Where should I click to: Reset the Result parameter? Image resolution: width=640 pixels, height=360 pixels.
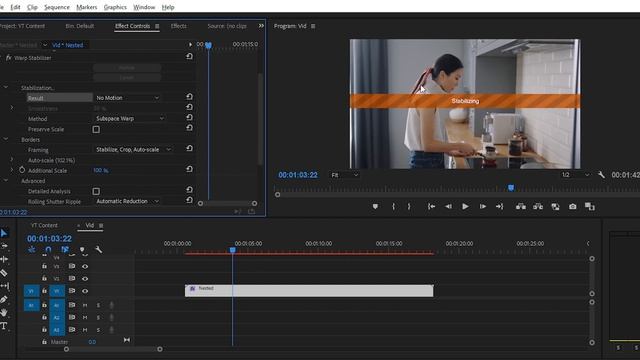click(x=189, y=97)
